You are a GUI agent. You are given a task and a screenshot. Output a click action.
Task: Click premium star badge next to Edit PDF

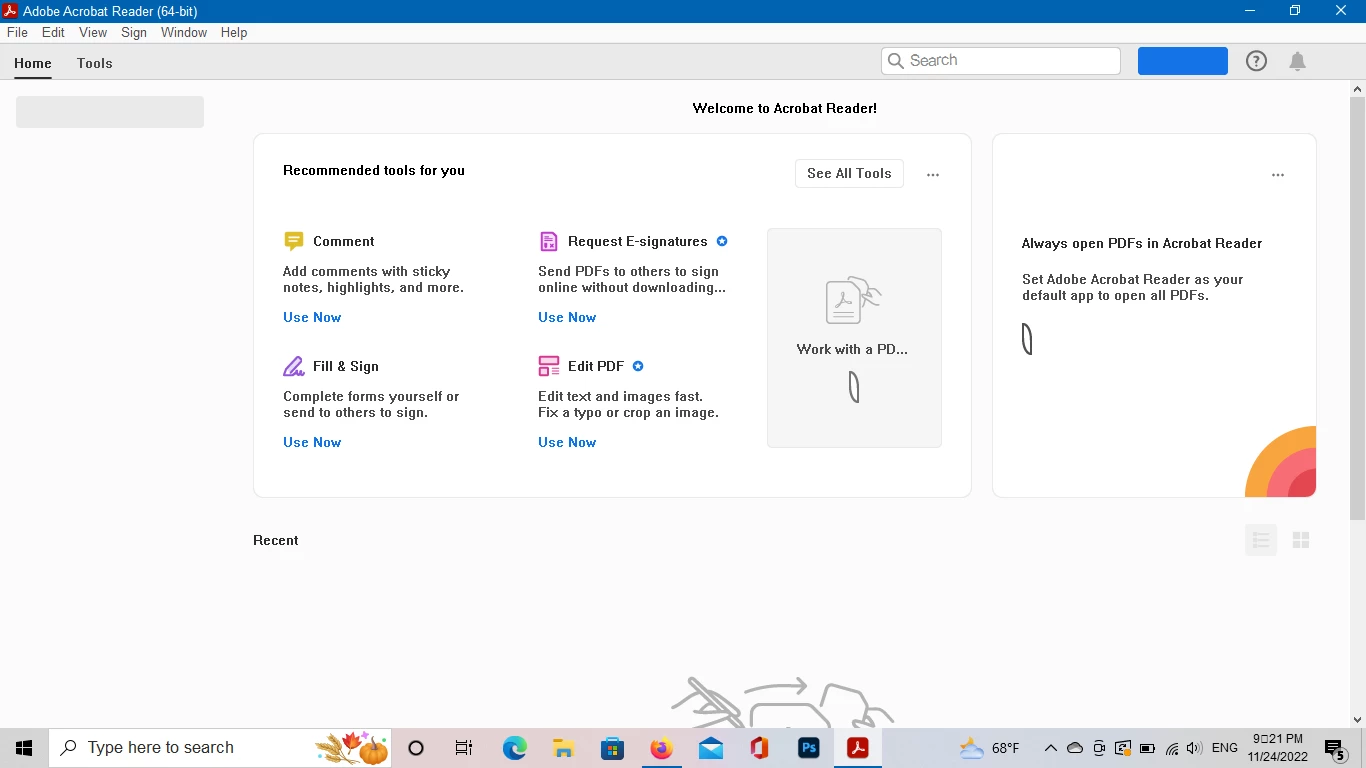[638, 366]
